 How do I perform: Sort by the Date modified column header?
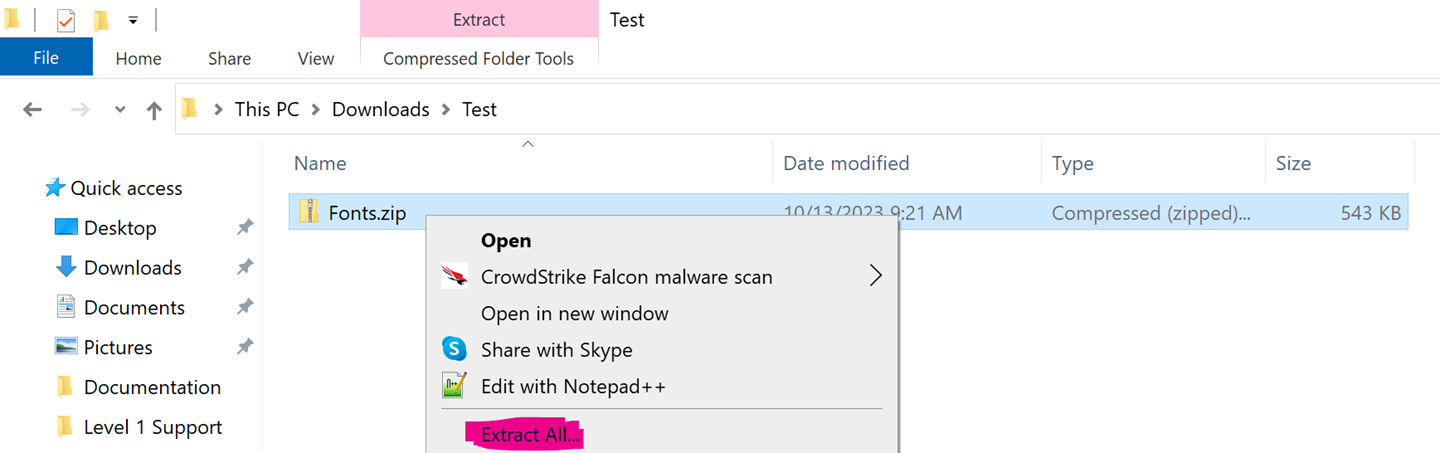(846, 163)
